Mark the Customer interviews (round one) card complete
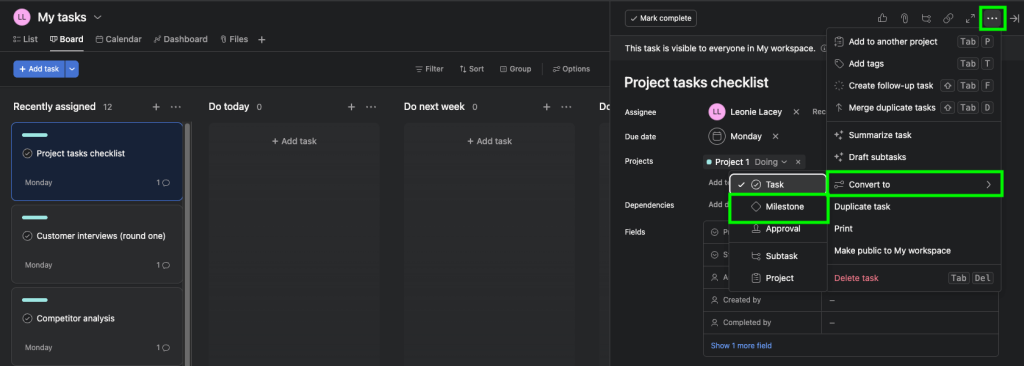The image size is (1024, 366). [x=27, y=236]
